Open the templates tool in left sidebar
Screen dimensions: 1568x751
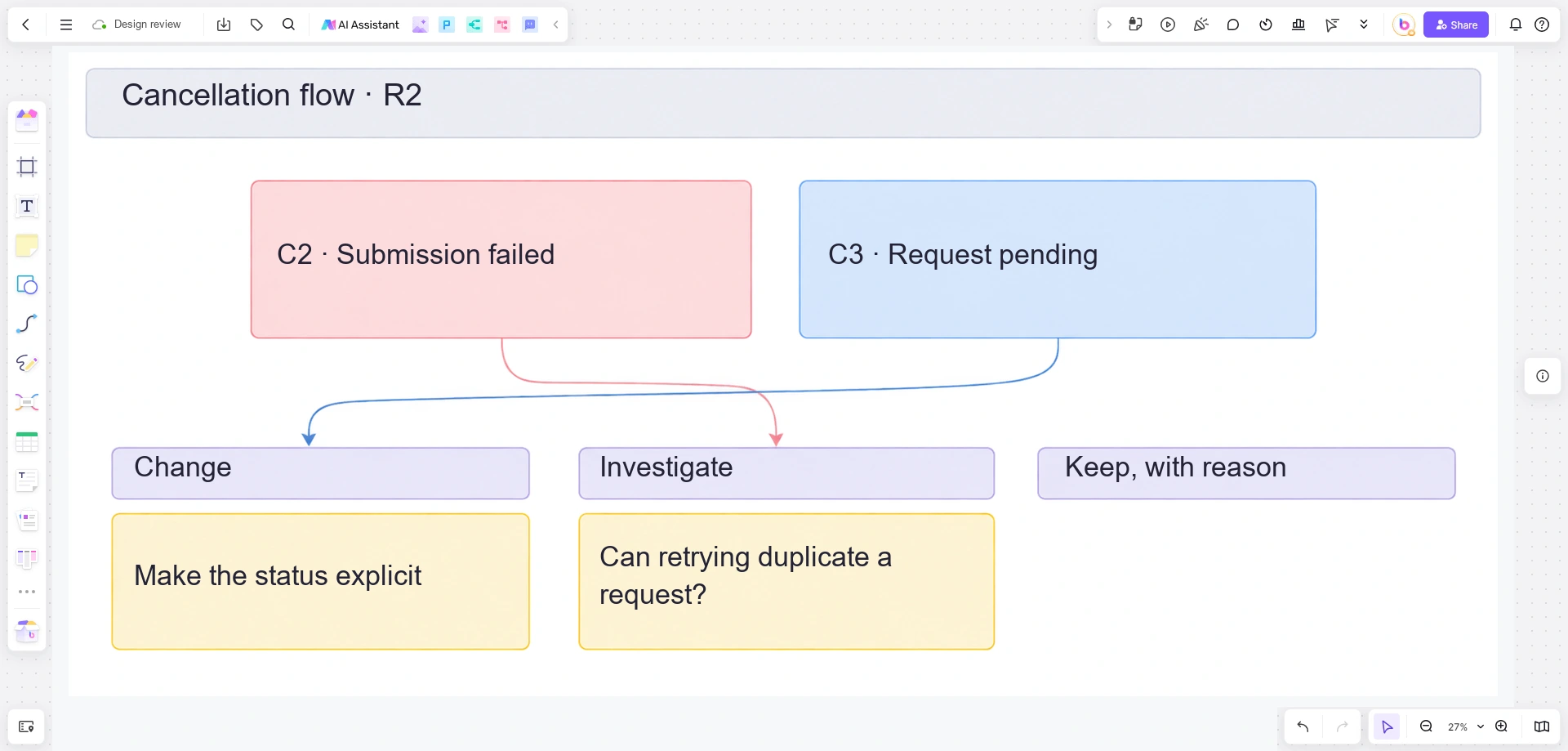(27, 120)
